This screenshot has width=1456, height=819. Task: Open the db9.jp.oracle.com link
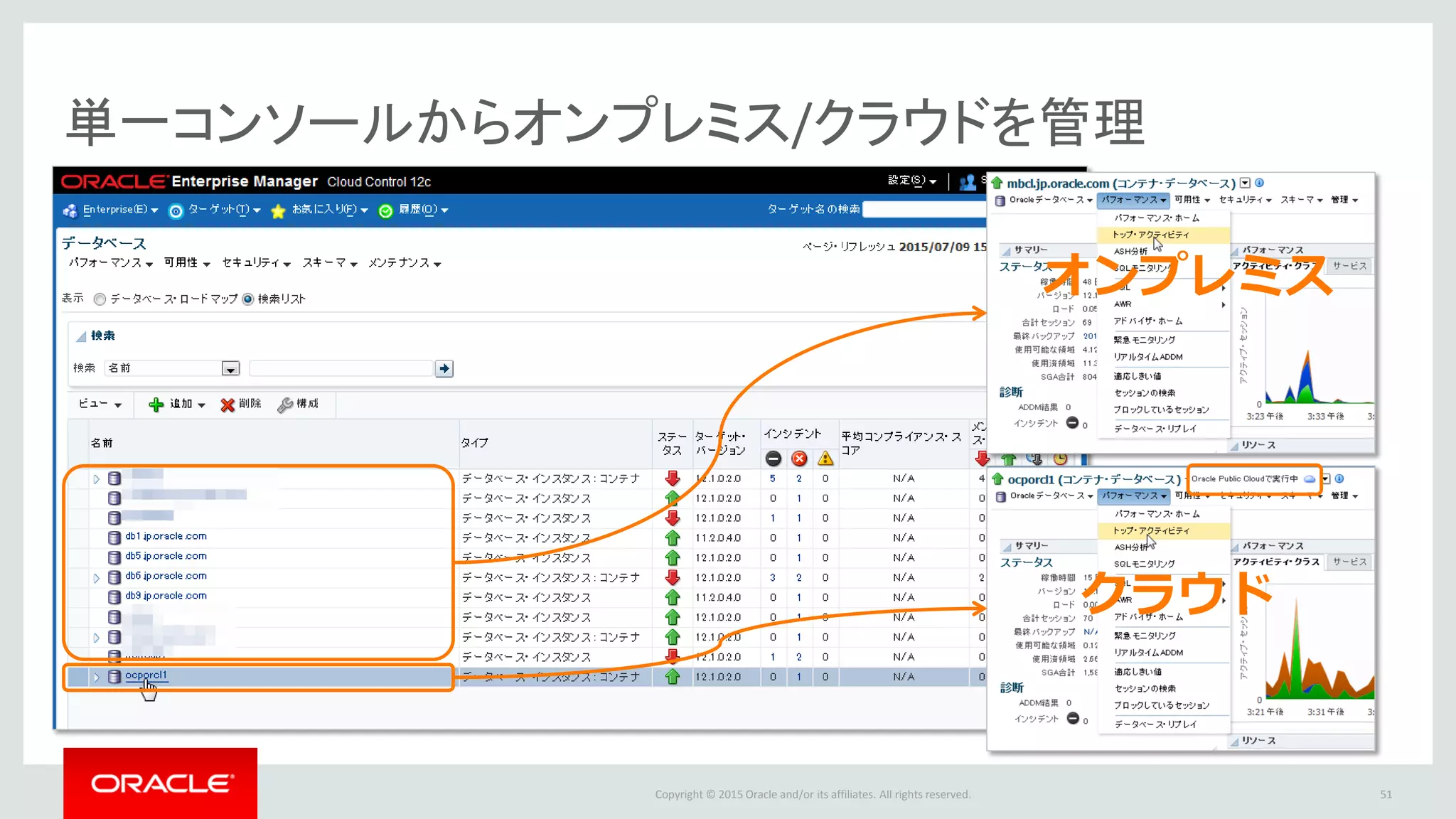pos(166,596)
